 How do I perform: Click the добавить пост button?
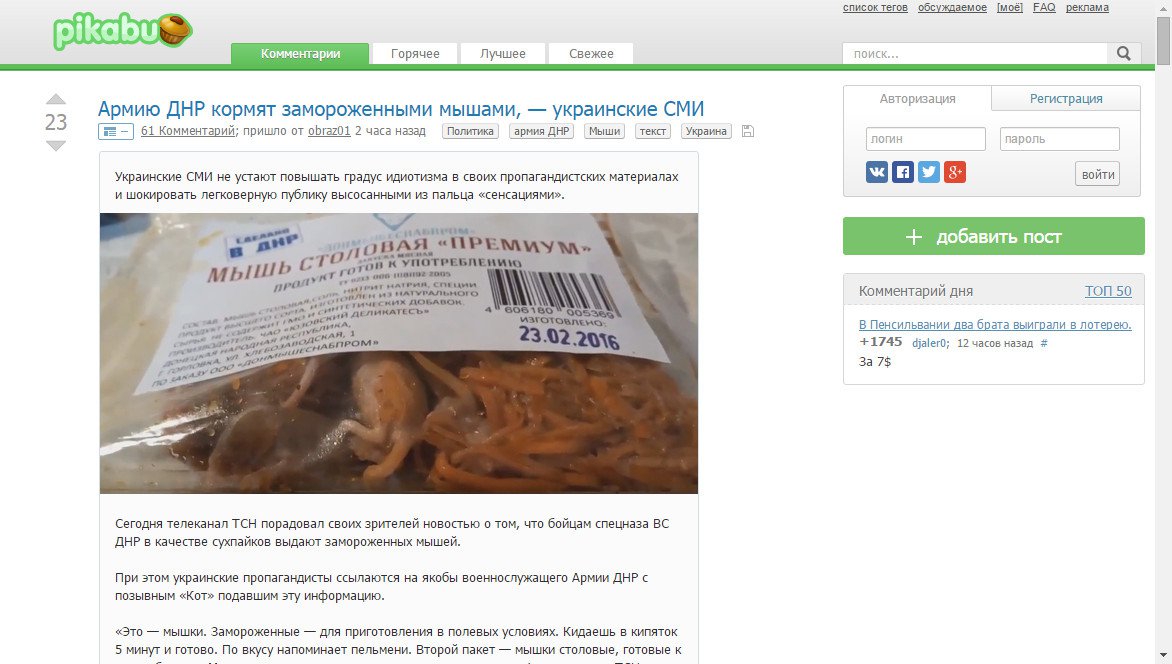tap(993, 236)
